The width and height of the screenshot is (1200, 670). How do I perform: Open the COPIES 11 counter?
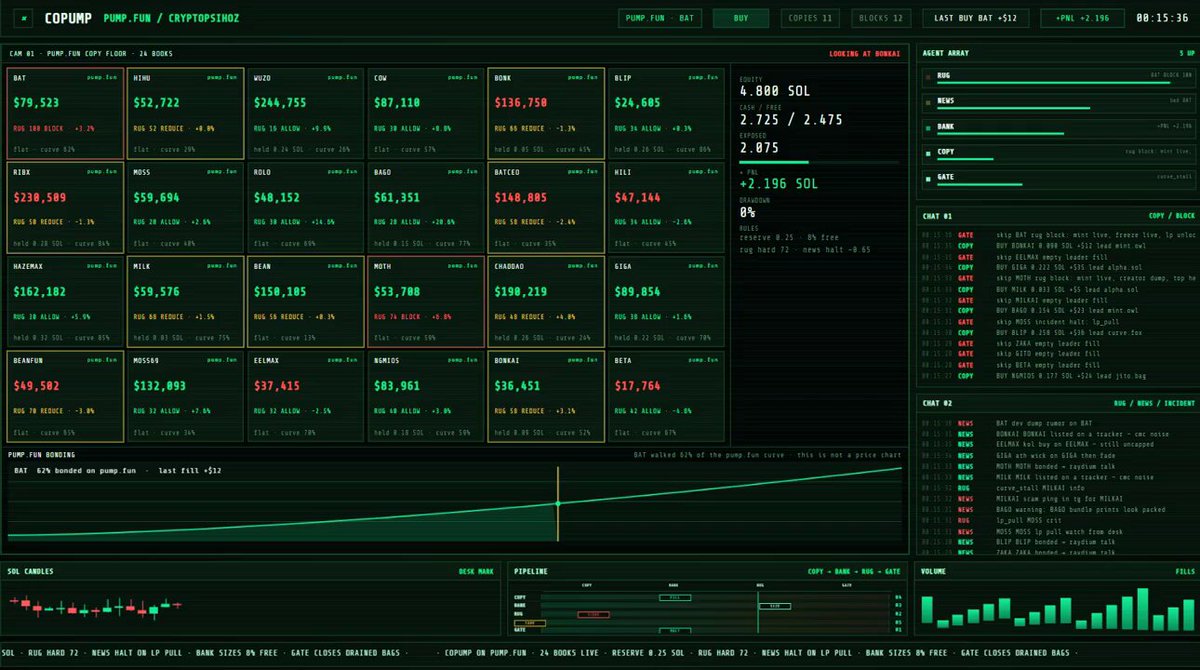coord(810,18)
